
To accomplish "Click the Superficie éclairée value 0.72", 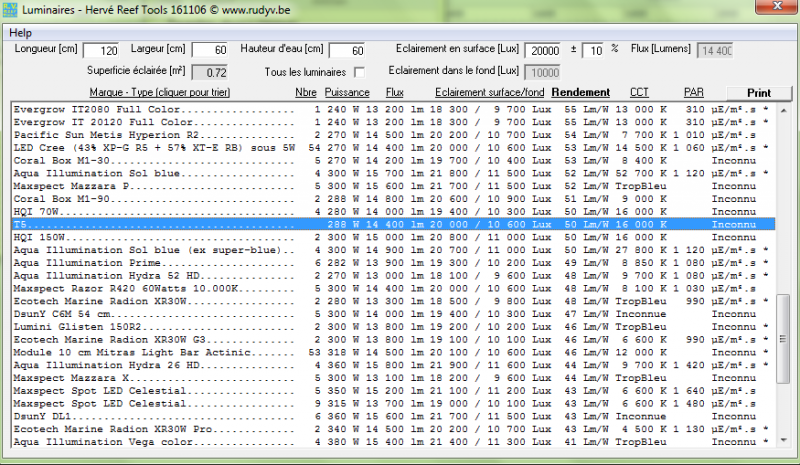I will [x=210, y=72].
